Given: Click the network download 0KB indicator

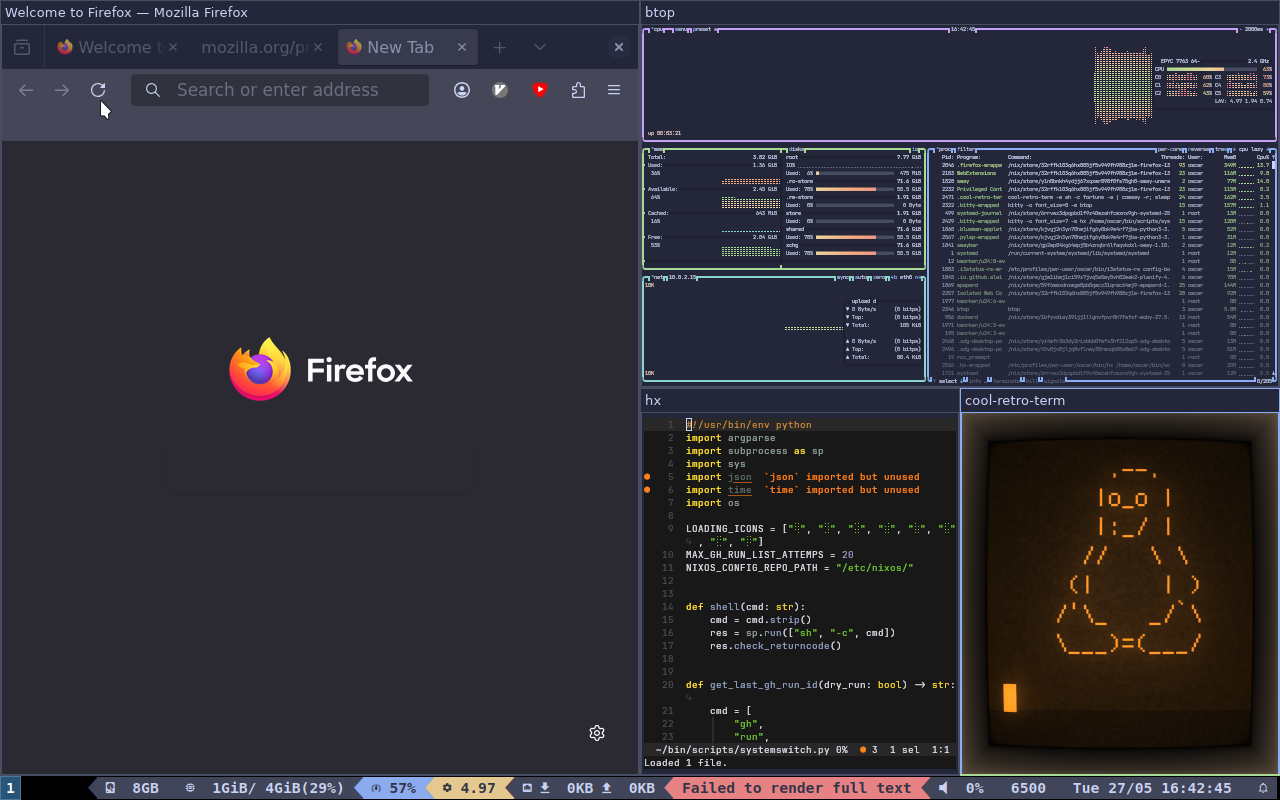Looking at the screenshot, I should pyautogui.click(x=566, y=788).
